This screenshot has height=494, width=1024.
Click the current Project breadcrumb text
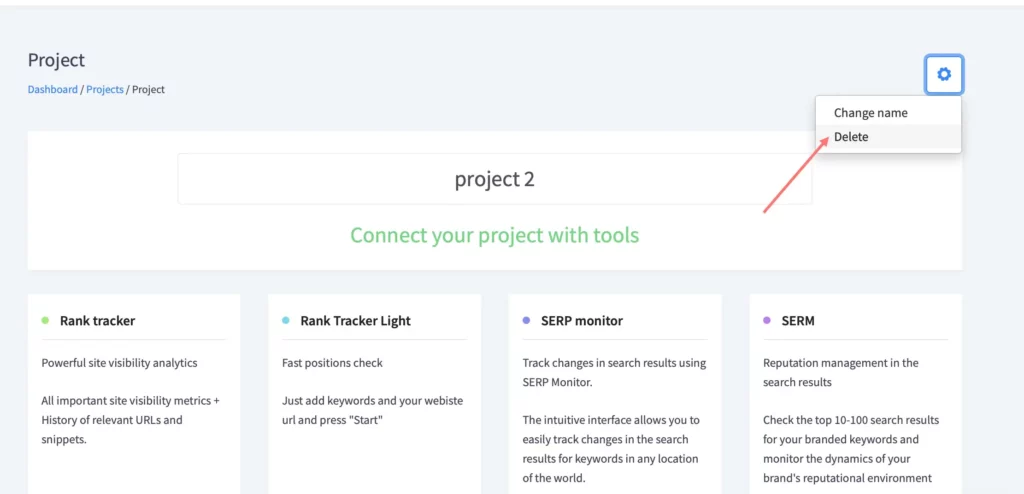point(148,90)
